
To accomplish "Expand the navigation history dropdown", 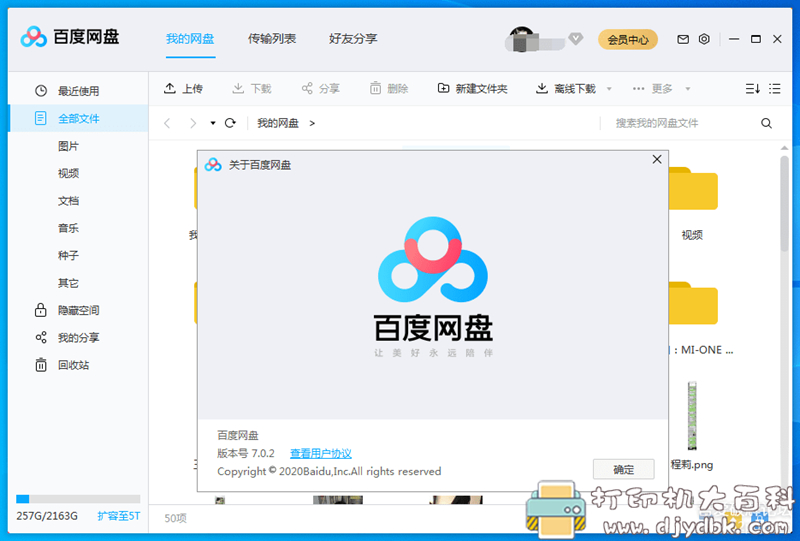I will click(x=213, y=123).
